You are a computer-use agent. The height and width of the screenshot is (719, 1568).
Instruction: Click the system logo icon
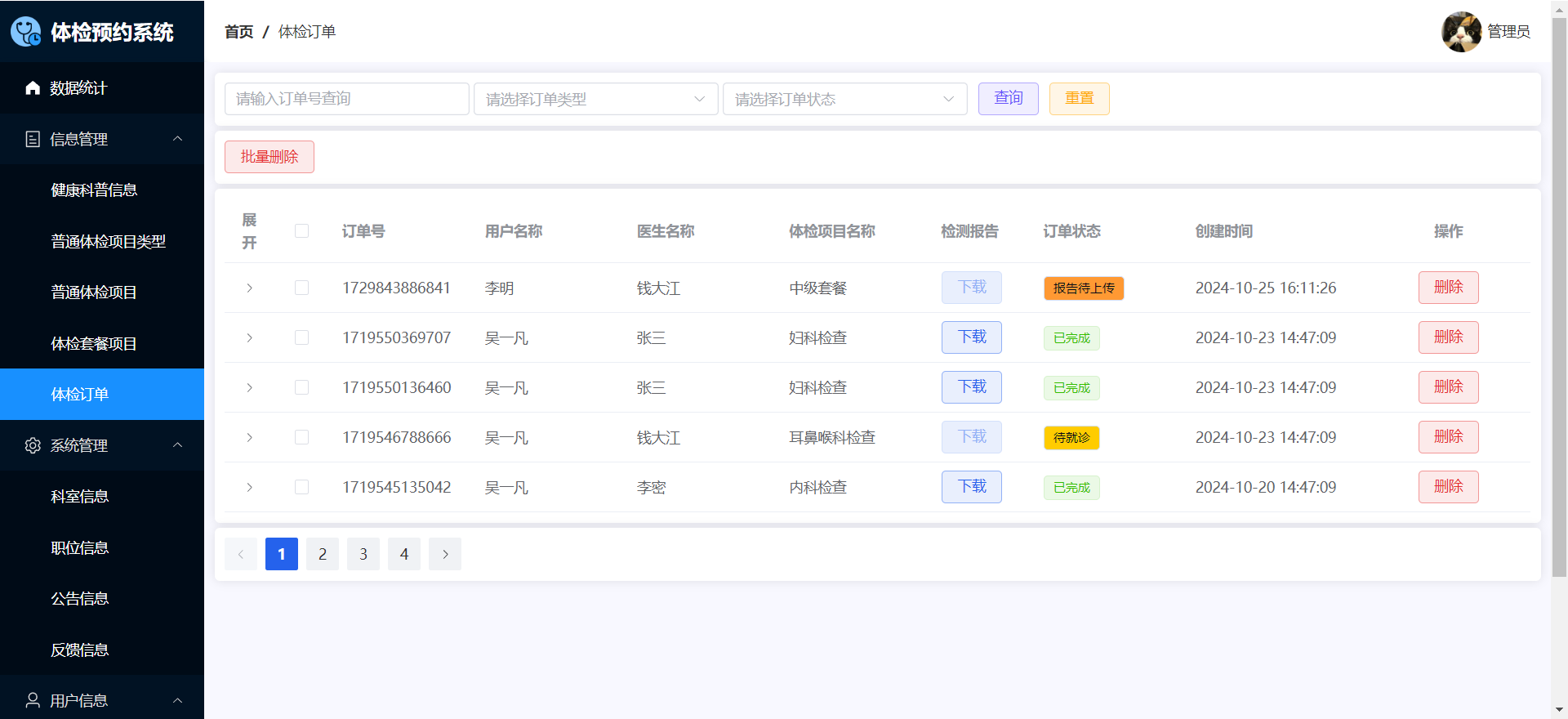tap(25, 32)
